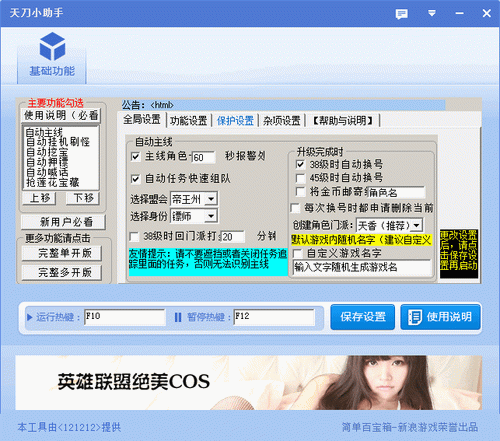Viewport: 500px width, 441px height.
Task: Enable 将金币邮寄给 checkbox
Action: [300, 192]
